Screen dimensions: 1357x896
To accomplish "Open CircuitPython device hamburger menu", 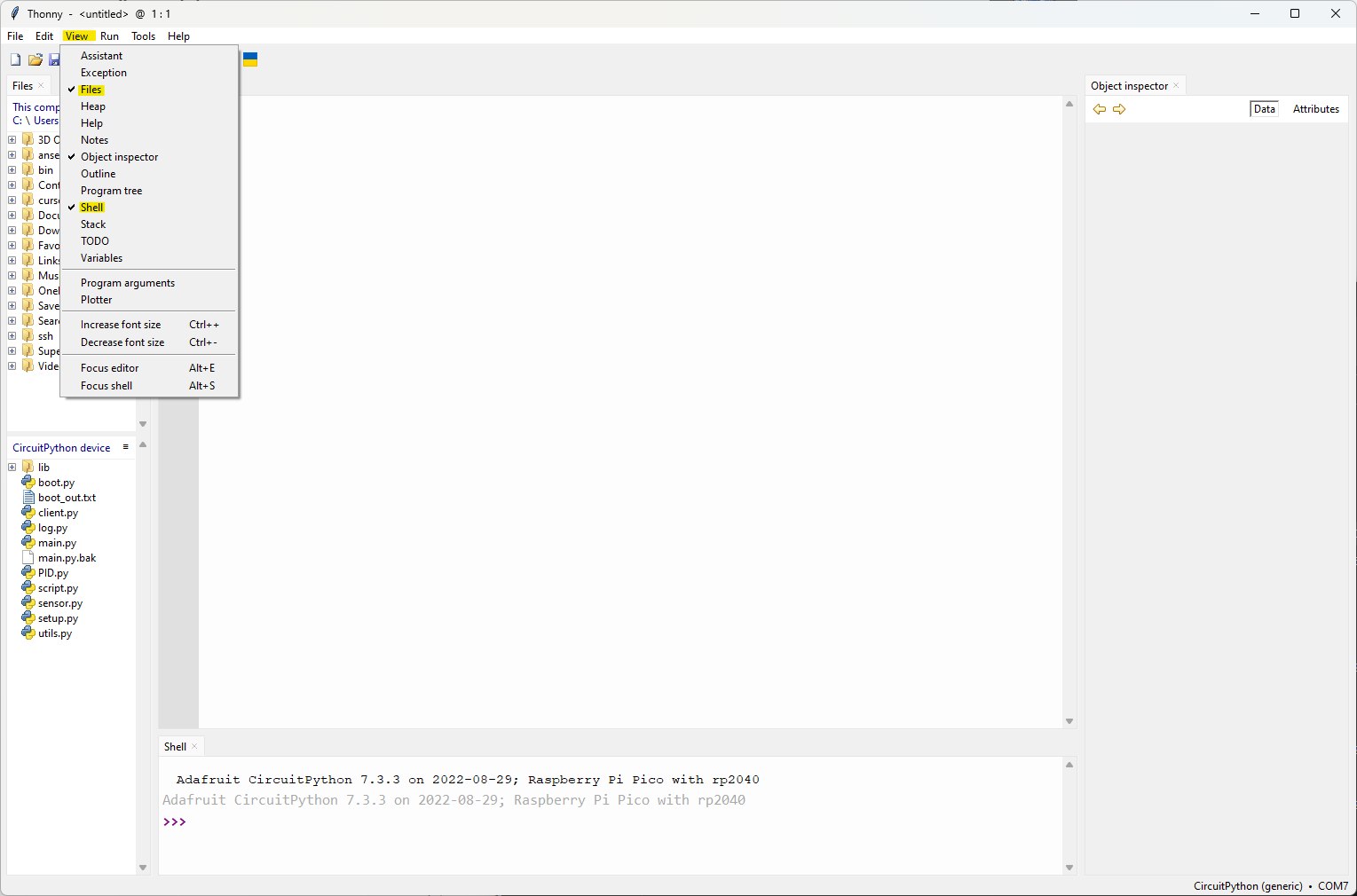I will pyautogui.click(x=125, y=447).
